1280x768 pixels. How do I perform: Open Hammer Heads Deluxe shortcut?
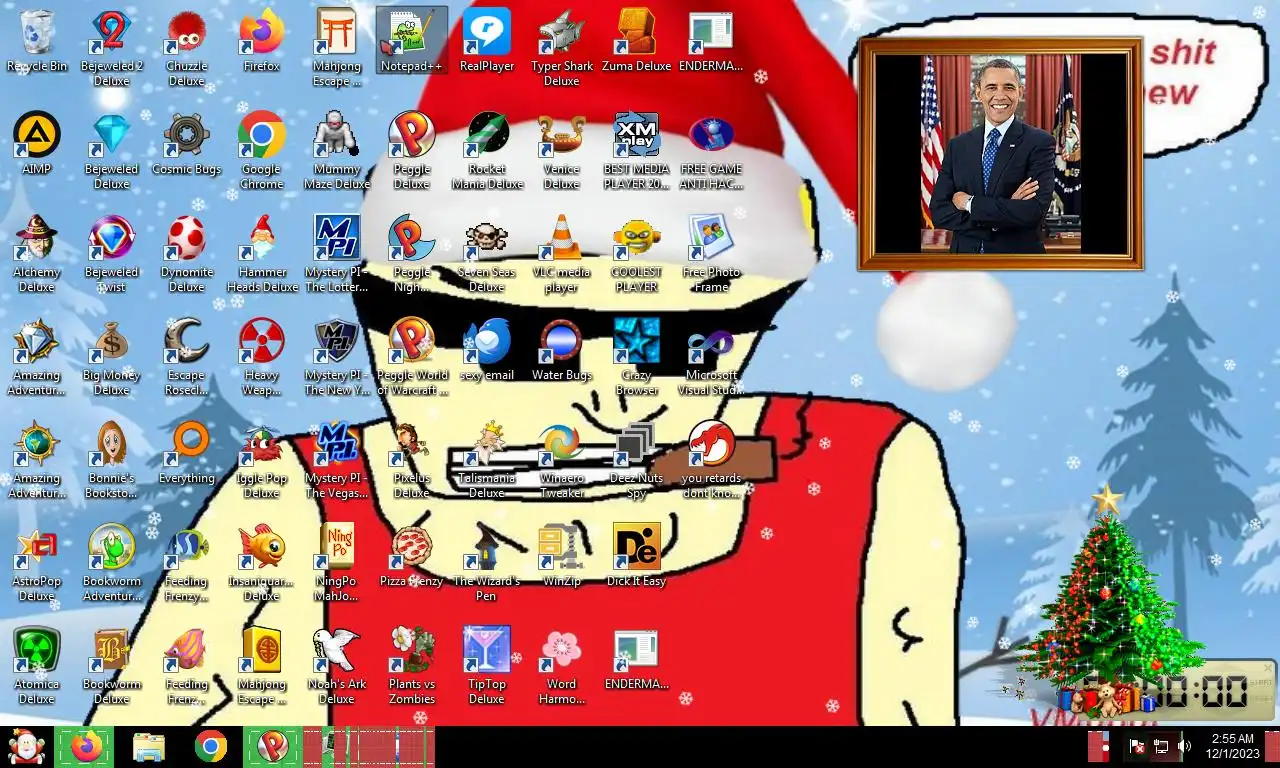262,252
